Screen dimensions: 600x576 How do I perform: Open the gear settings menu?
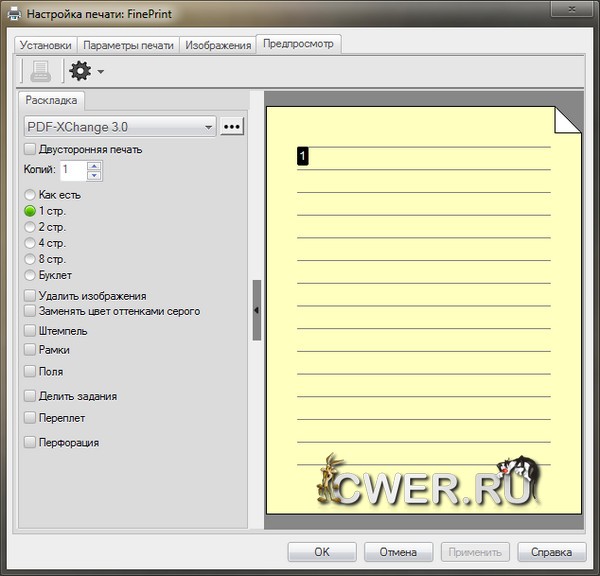(x=79, y=71)
